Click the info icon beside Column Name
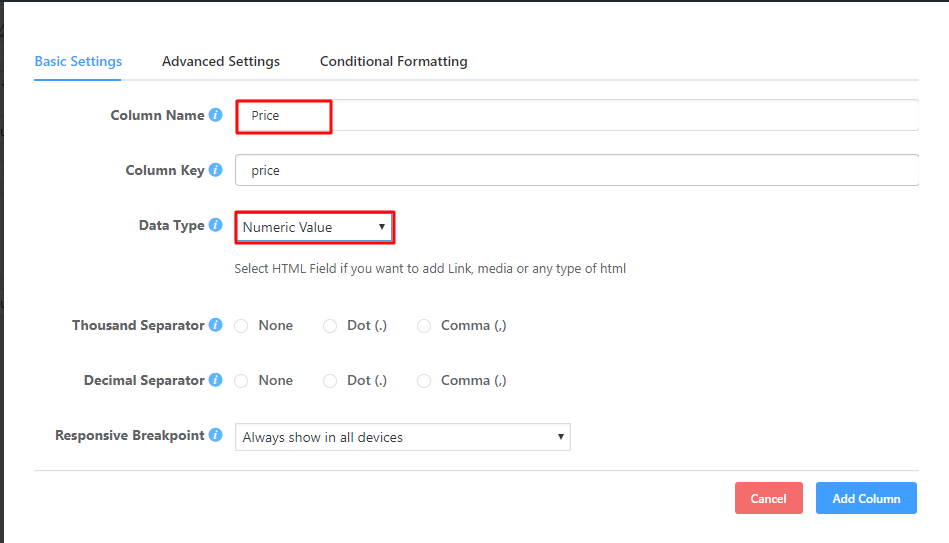This screenshot has width=949, height=543. pos(215,115)
